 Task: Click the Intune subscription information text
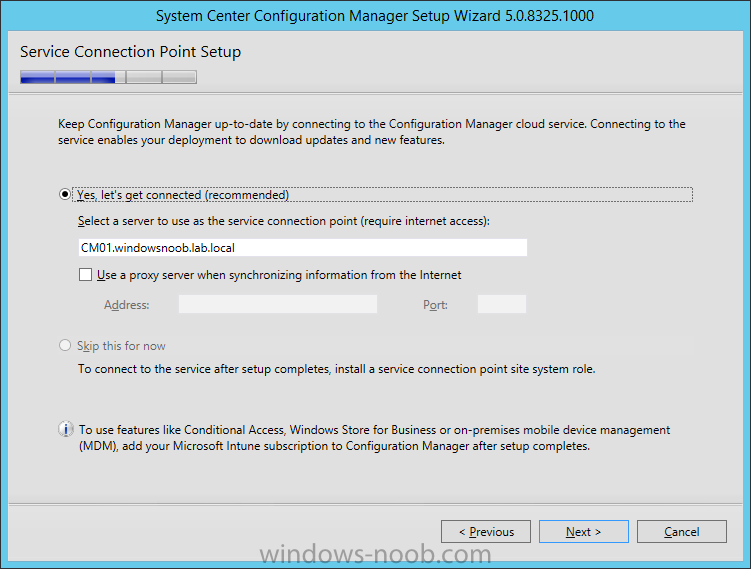pyautogui.click(x=374, y=438)
